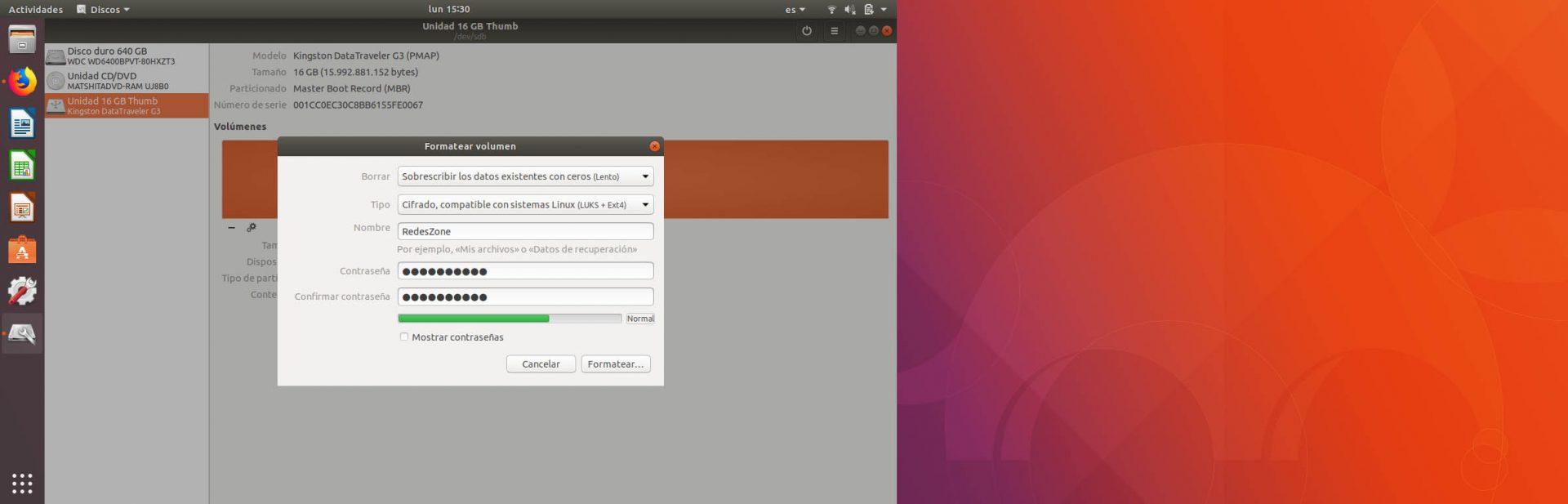Open the Files manager from the dock

(x=22, y=39)
